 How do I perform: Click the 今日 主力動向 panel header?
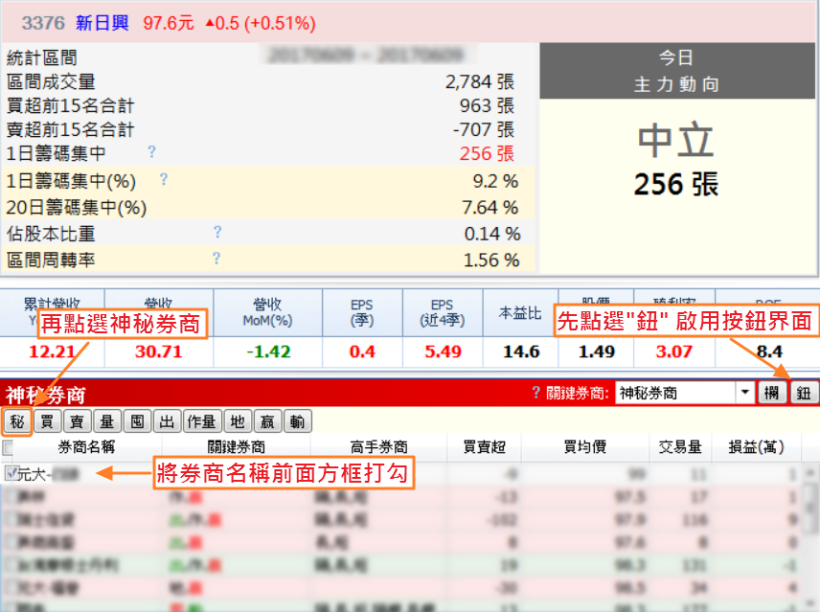677,71
